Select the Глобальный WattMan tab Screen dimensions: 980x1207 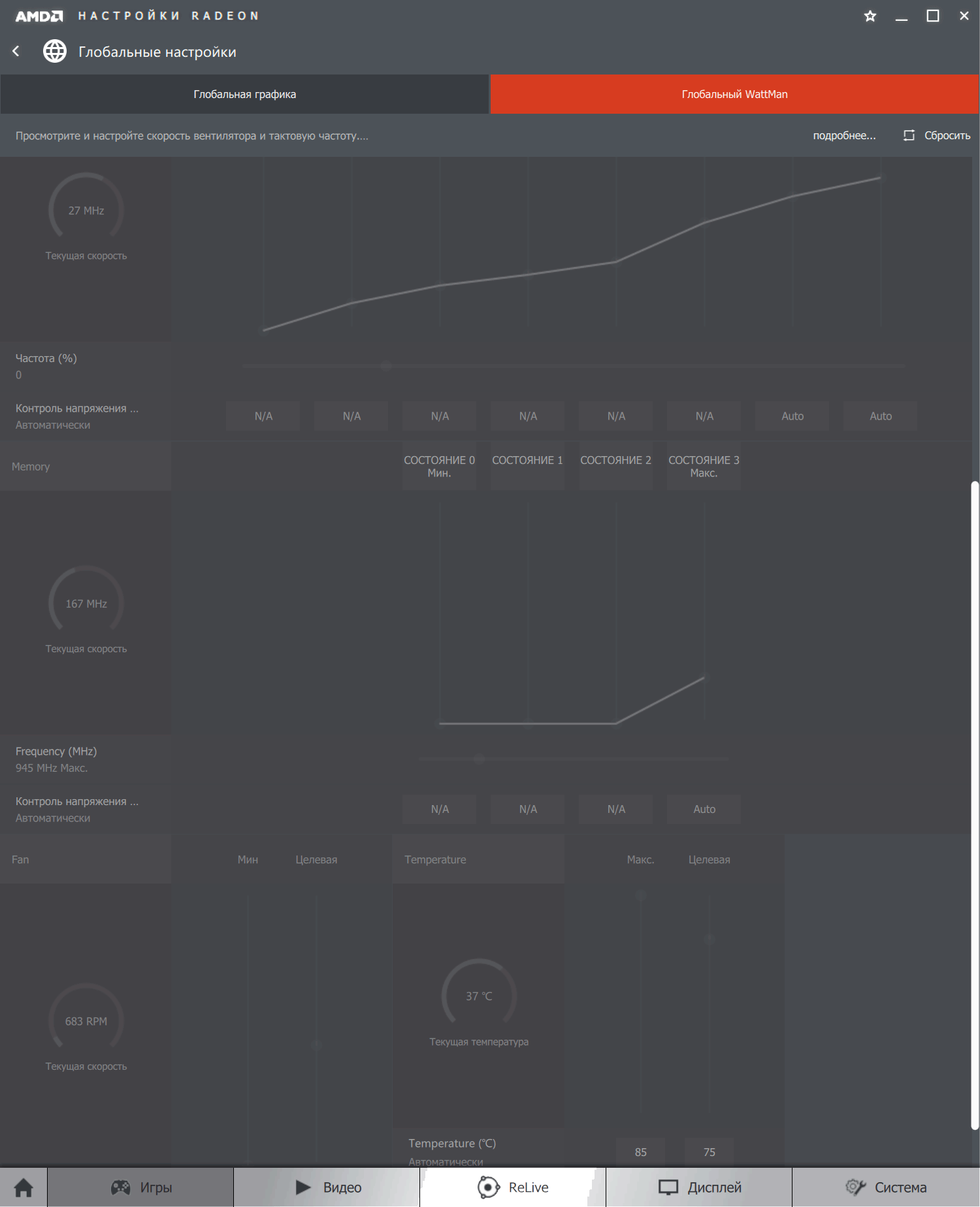[x=734, y=94]
